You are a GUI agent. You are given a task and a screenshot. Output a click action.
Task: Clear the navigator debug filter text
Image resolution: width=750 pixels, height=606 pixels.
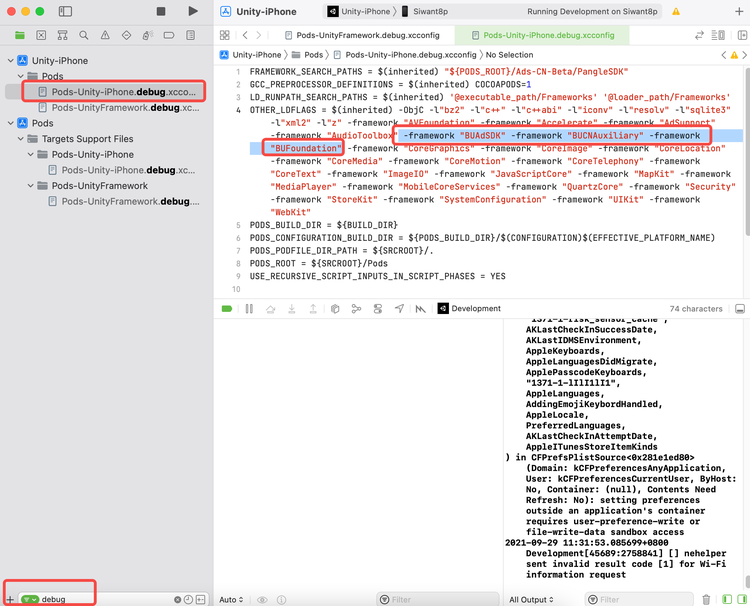pyautogui.click(x=177, y=599)
